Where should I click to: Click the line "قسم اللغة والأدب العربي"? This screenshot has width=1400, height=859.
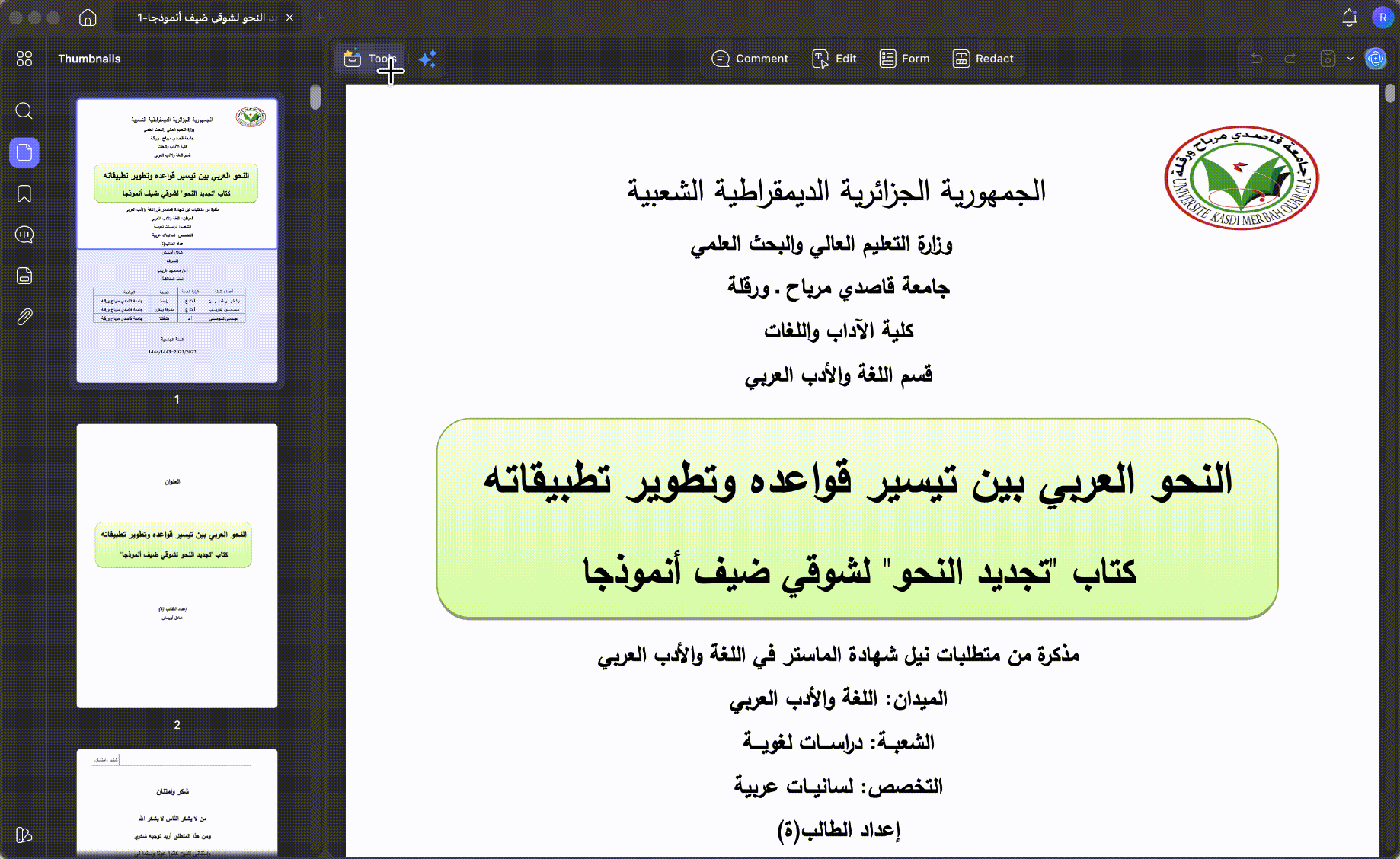[x=839, y=375]
